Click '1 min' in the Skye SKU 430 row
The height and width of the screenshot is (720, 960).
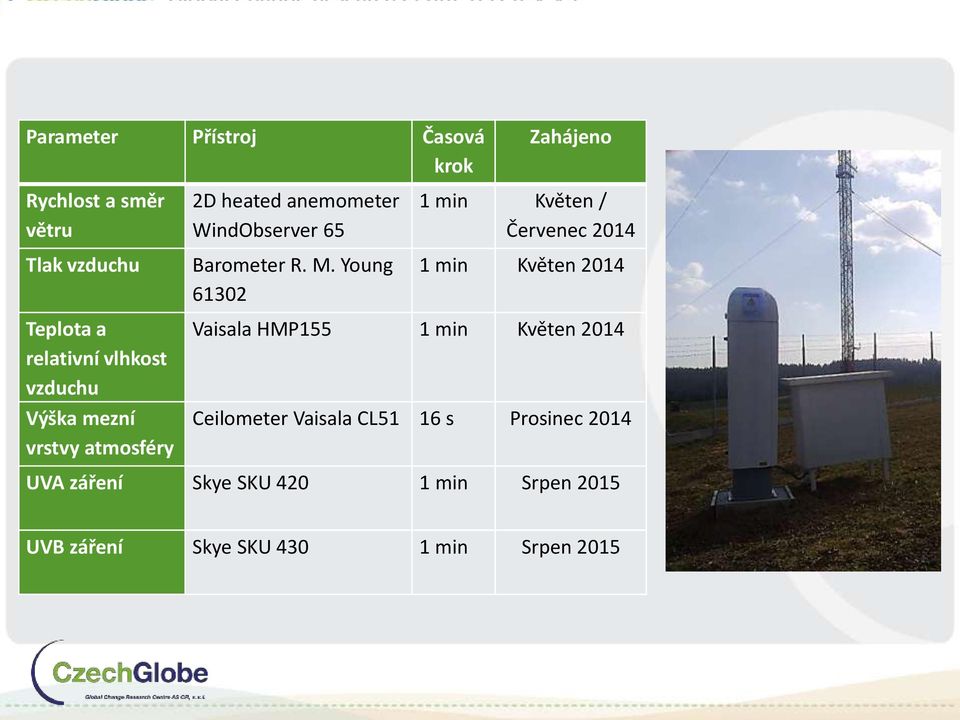tap(453, 562)
